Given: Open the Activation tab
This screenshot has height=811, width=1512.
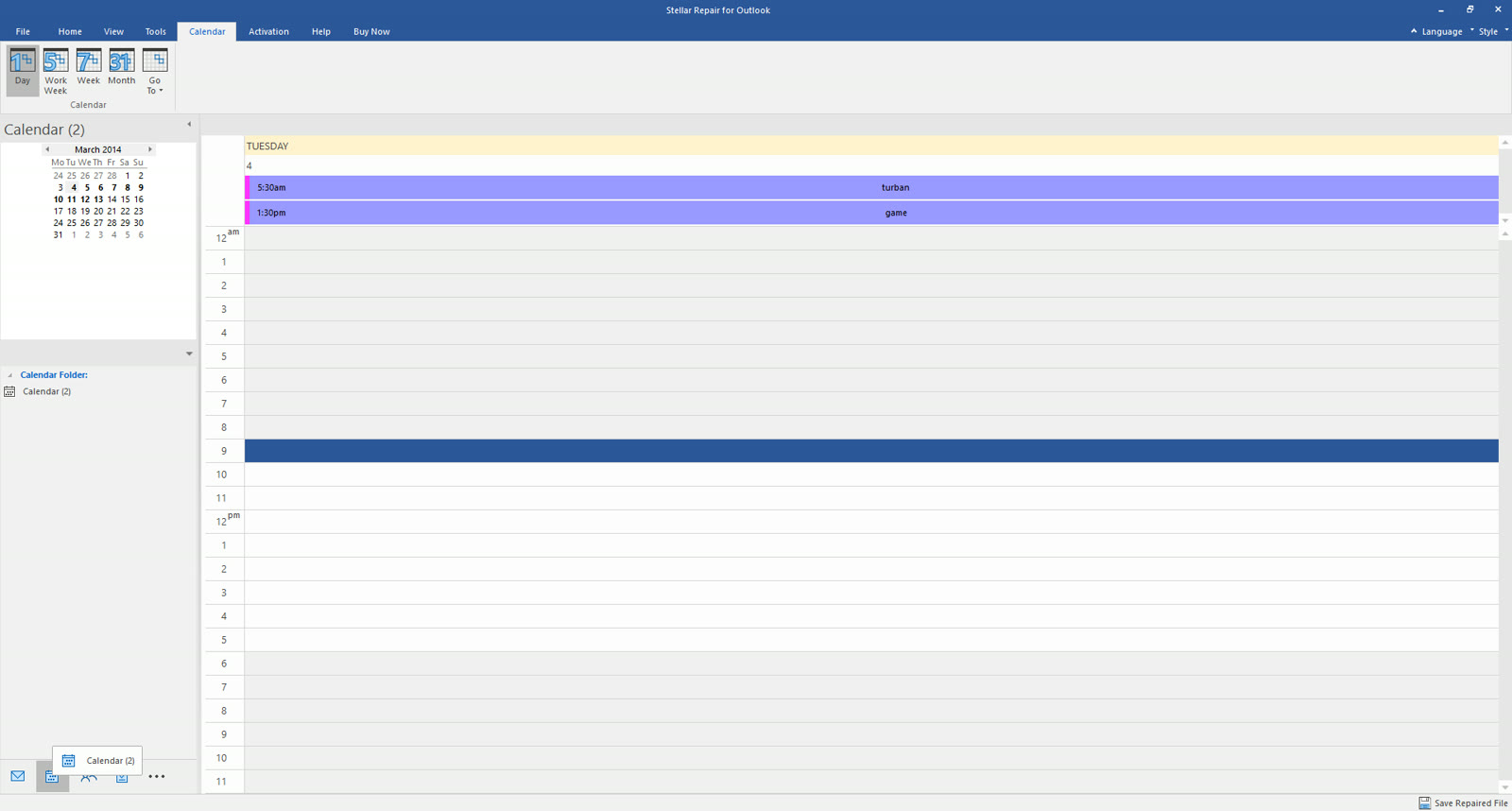Looking at the screenshot, I should click(x=268, y=31).
